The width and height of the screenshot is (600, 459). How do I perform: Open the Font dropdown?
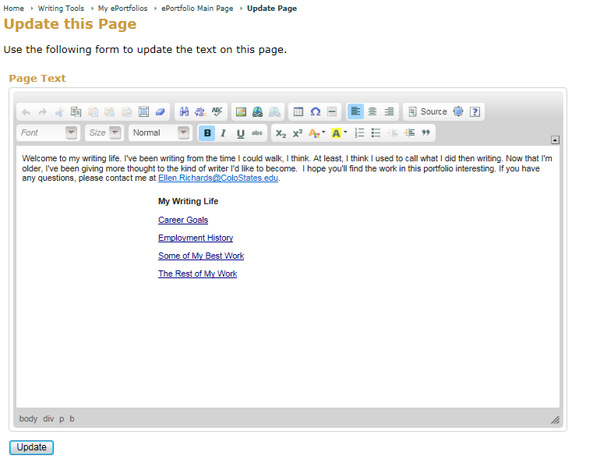pyautogui.click(x=48, y=133)
